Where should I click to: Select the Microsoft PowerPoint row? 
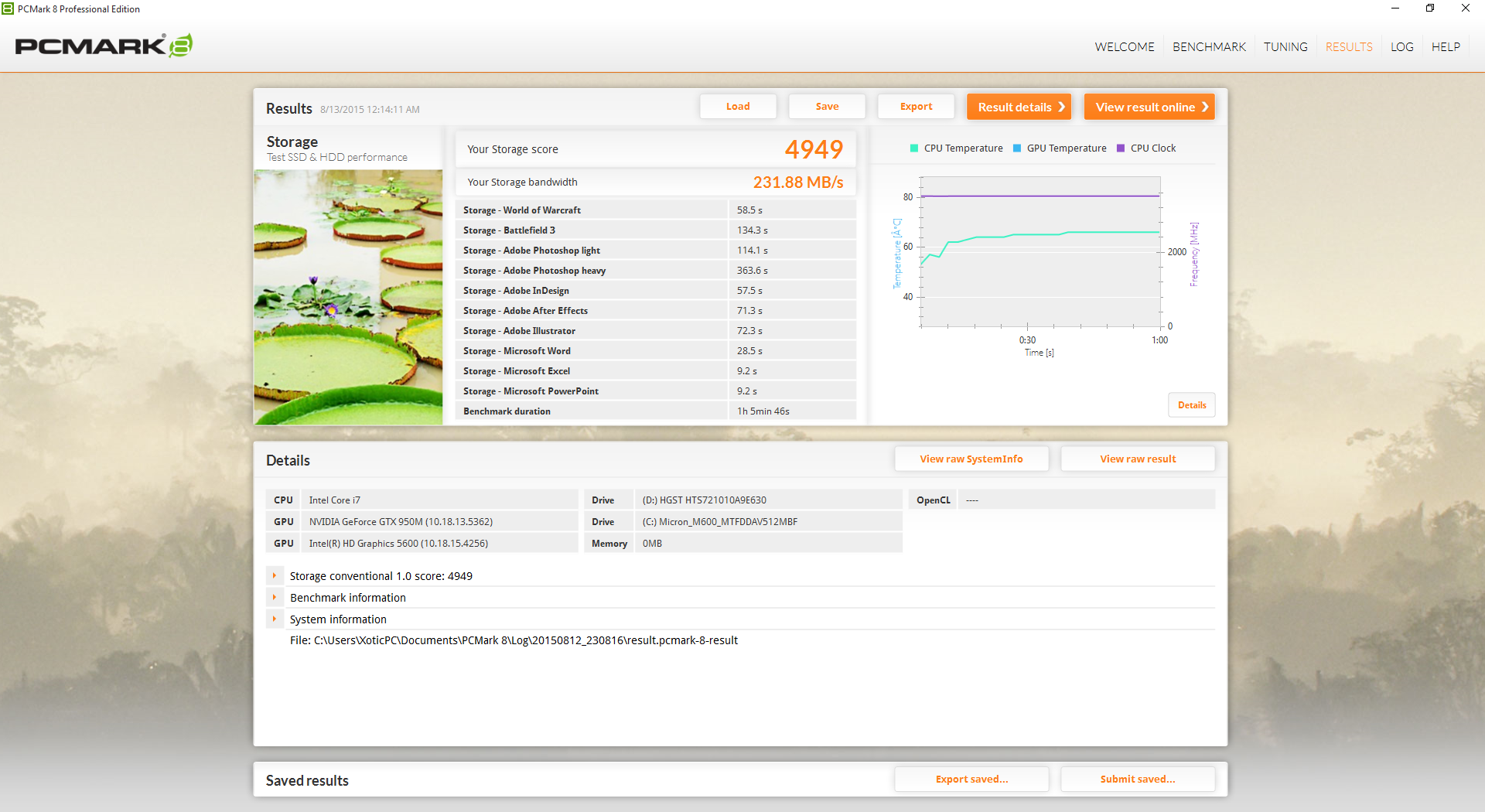click(x=656, y=391)
